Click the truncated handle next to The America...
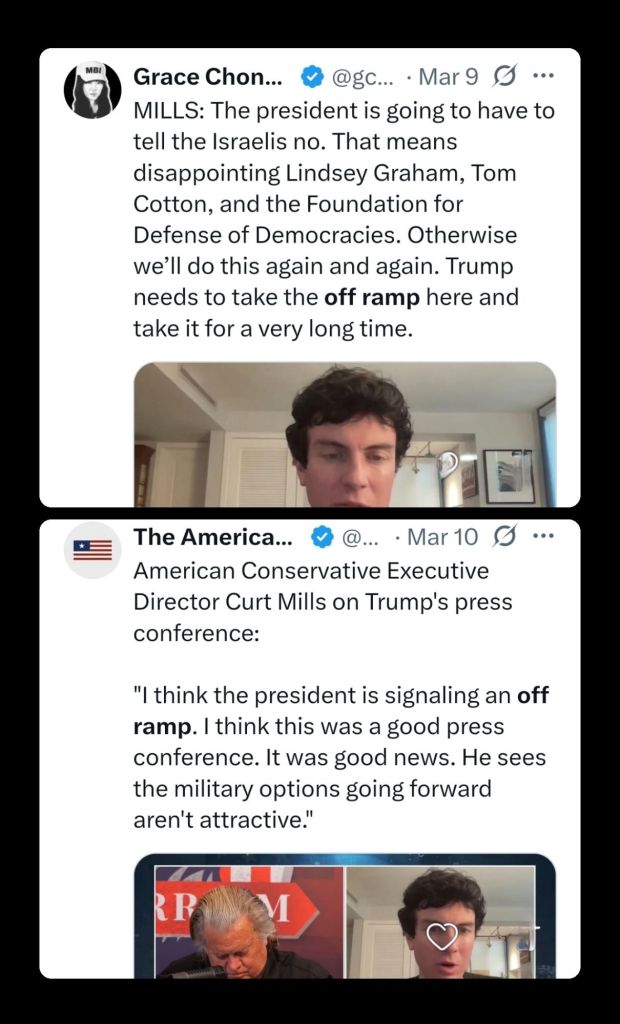 click(x=360, y=537)
